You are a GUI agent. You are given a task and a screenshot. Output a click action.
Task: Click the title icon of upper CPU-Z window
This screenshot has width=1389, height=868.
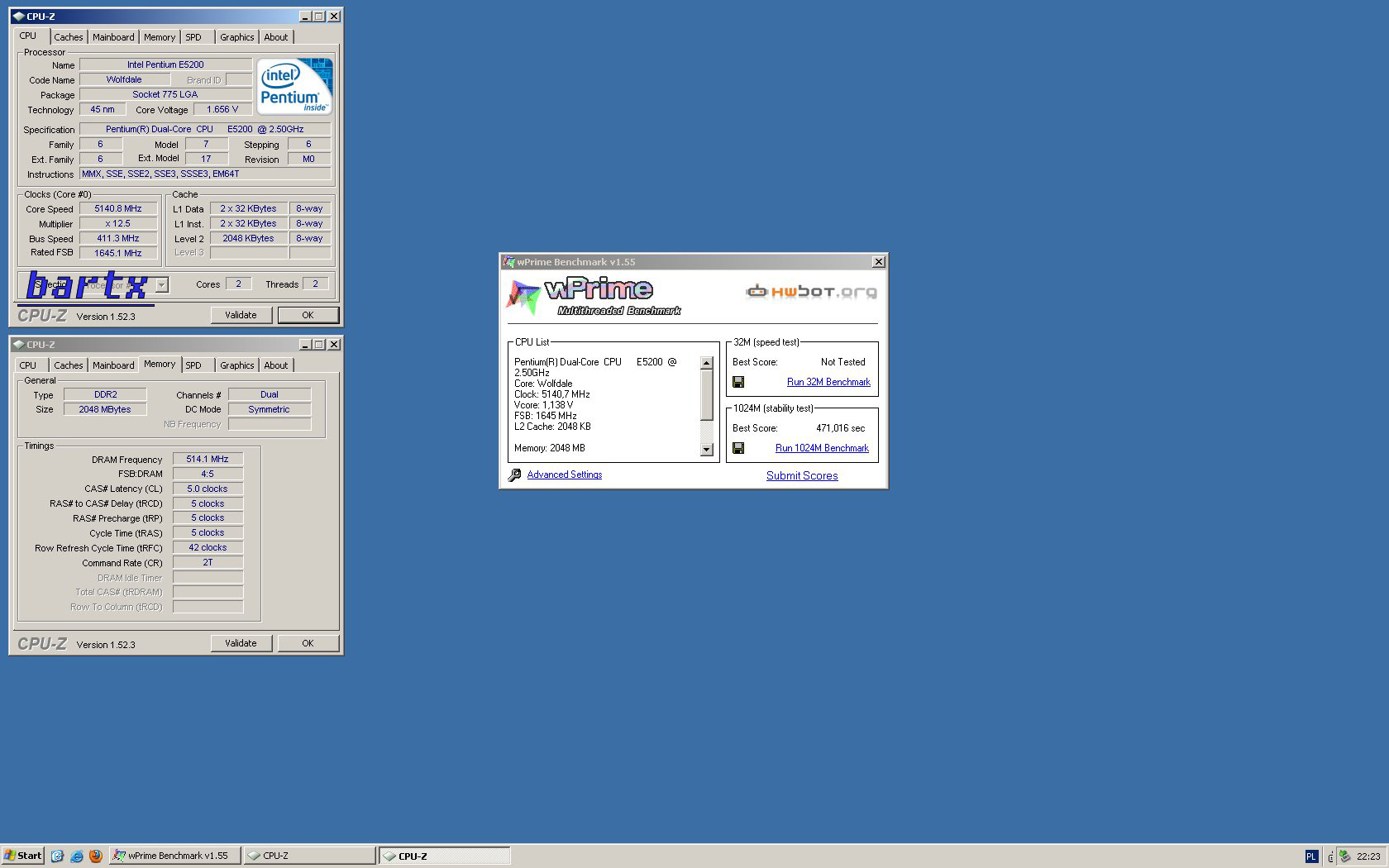18,17
